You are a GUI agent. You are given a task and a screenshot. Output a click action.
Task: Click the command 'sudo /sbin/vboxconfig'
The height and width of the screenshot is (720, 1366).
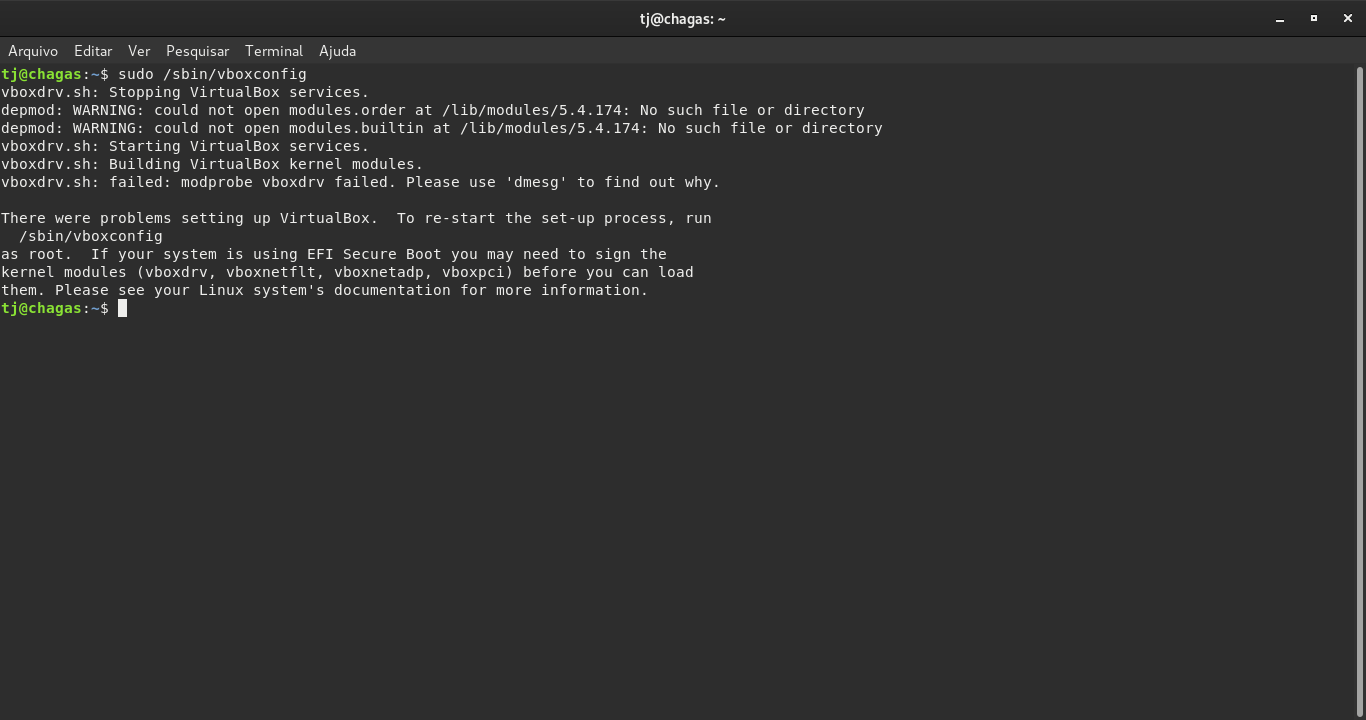(x=212, y=74)
